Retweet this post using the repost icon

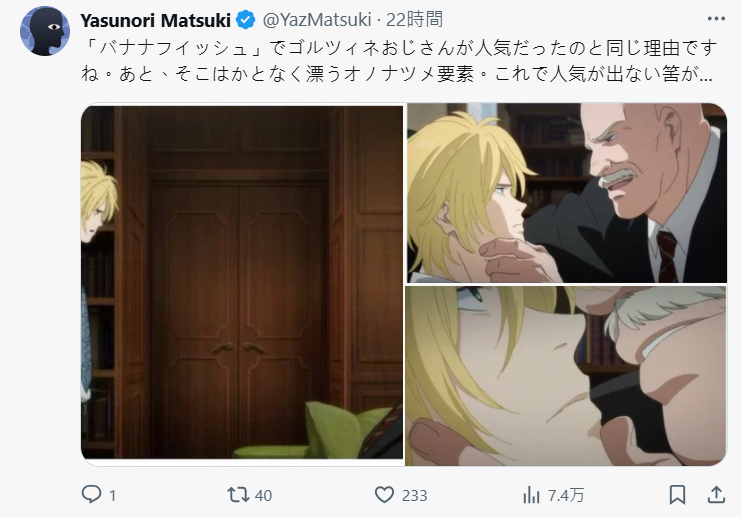238,495
